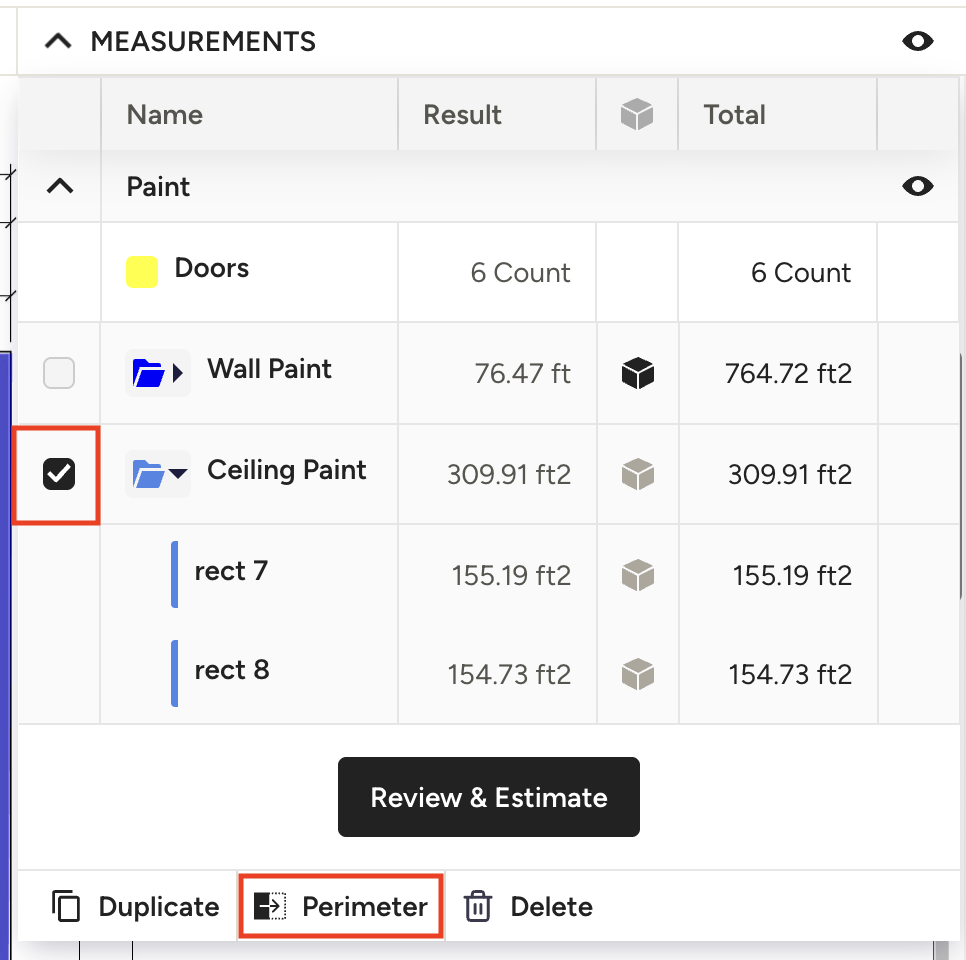Uncheck the Ceiling Paint checkbox

pyautogui.click(x=59, y=474)
